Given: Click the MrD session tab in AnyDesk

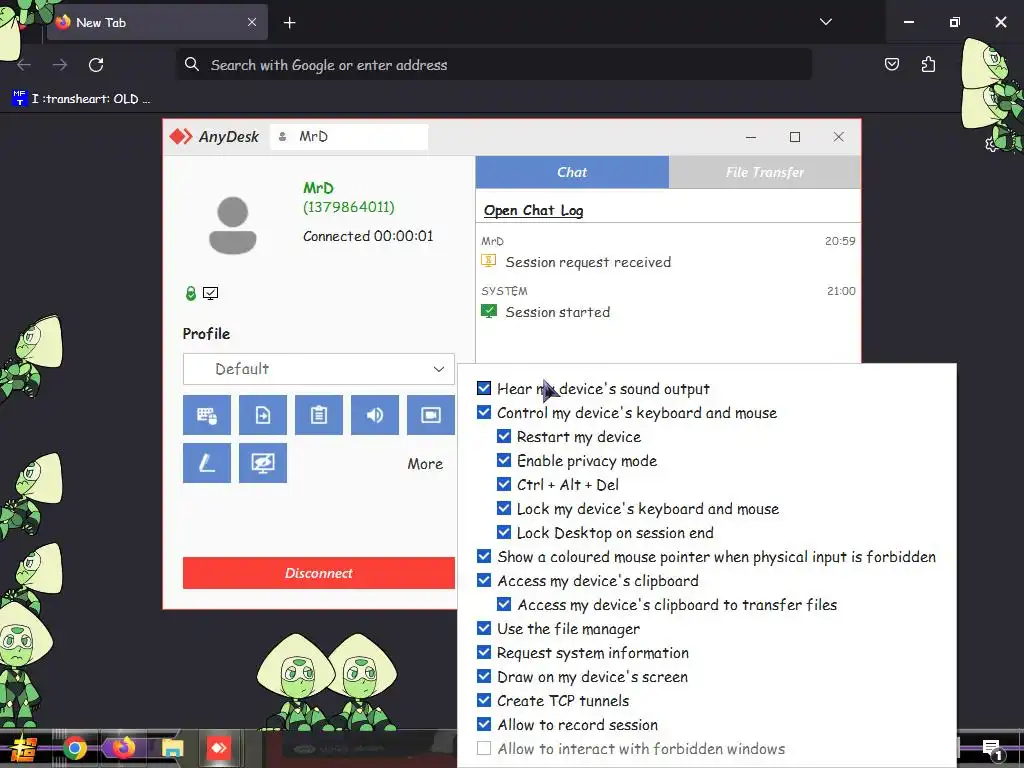Looking at the screenshot, I should click(x=349, y=136).
